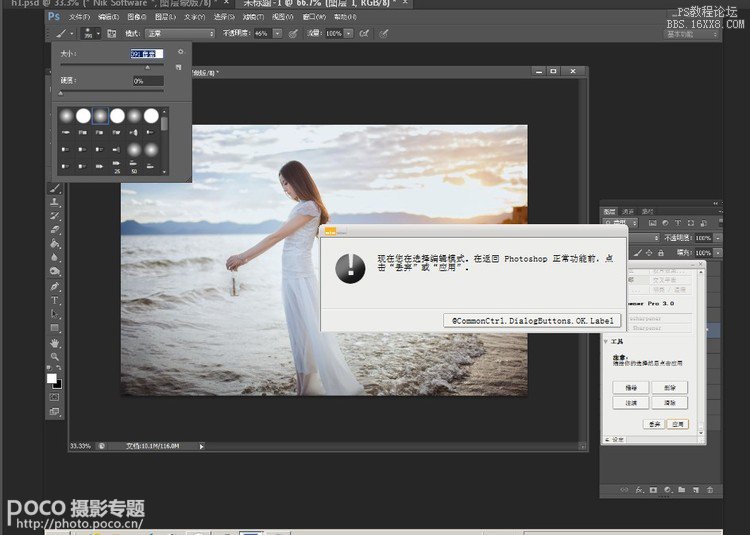
Task: Collapse the Tools section triangle in Nik panel
Action: point(606,341)
